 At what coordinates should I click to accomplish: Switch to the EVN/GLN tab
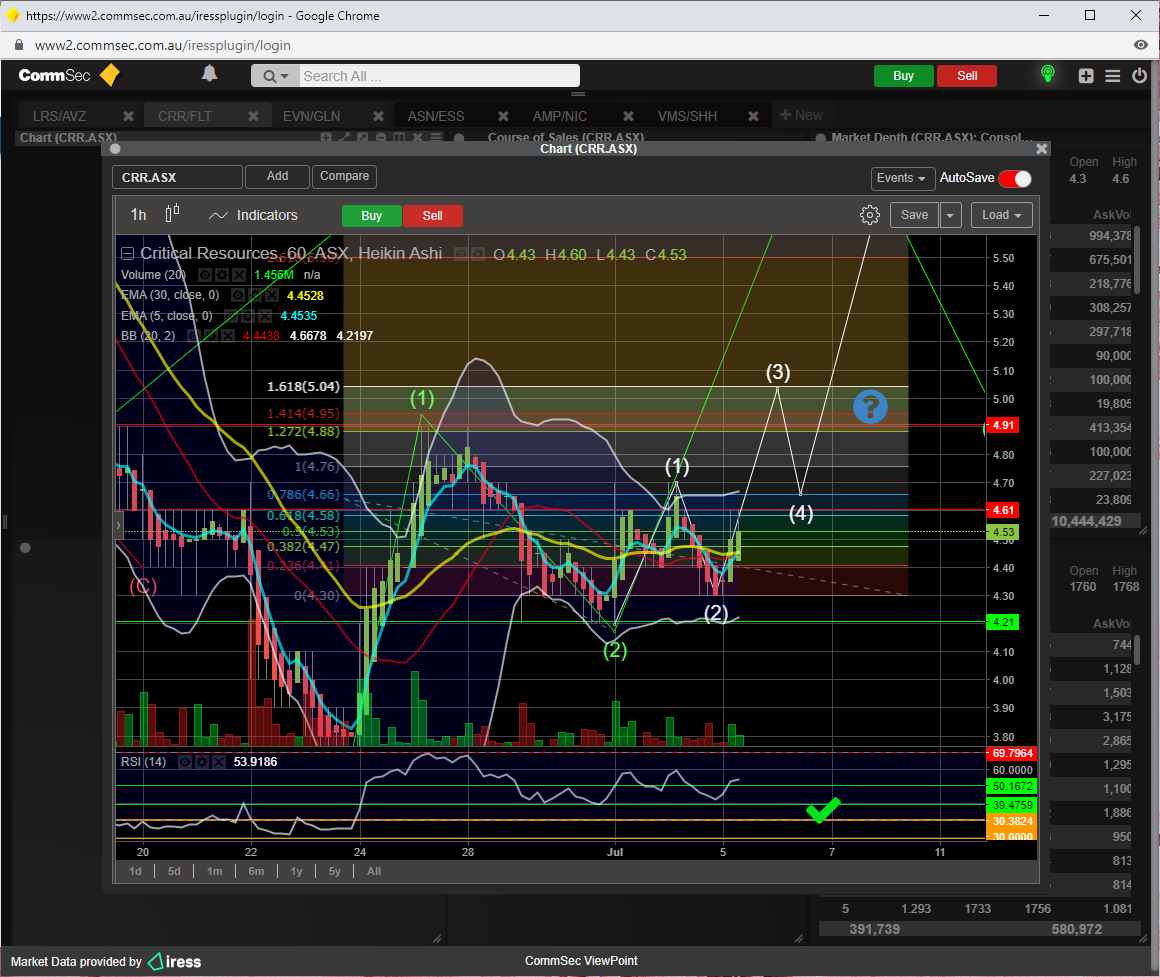tap(311, 116)
